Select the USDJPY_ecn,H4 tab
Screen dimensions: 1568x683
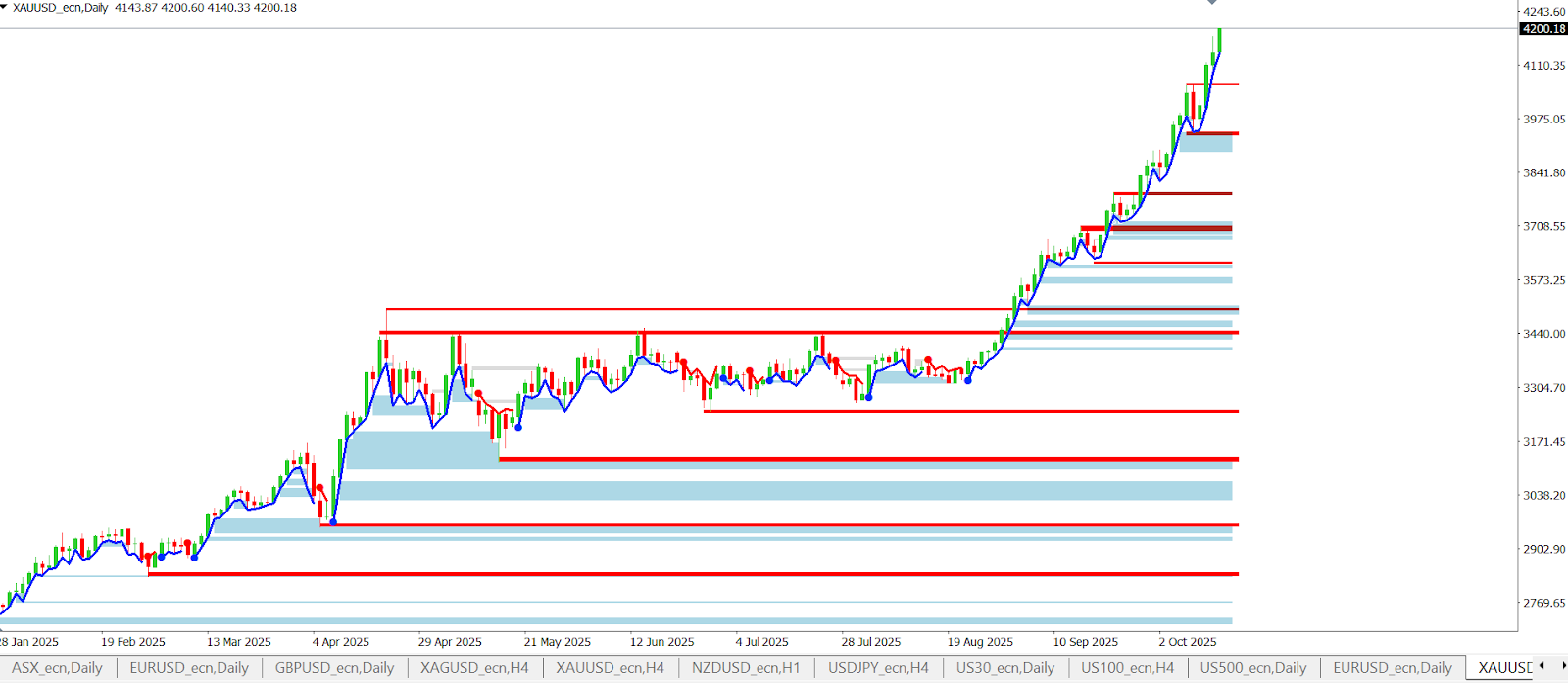pos(878,668)
